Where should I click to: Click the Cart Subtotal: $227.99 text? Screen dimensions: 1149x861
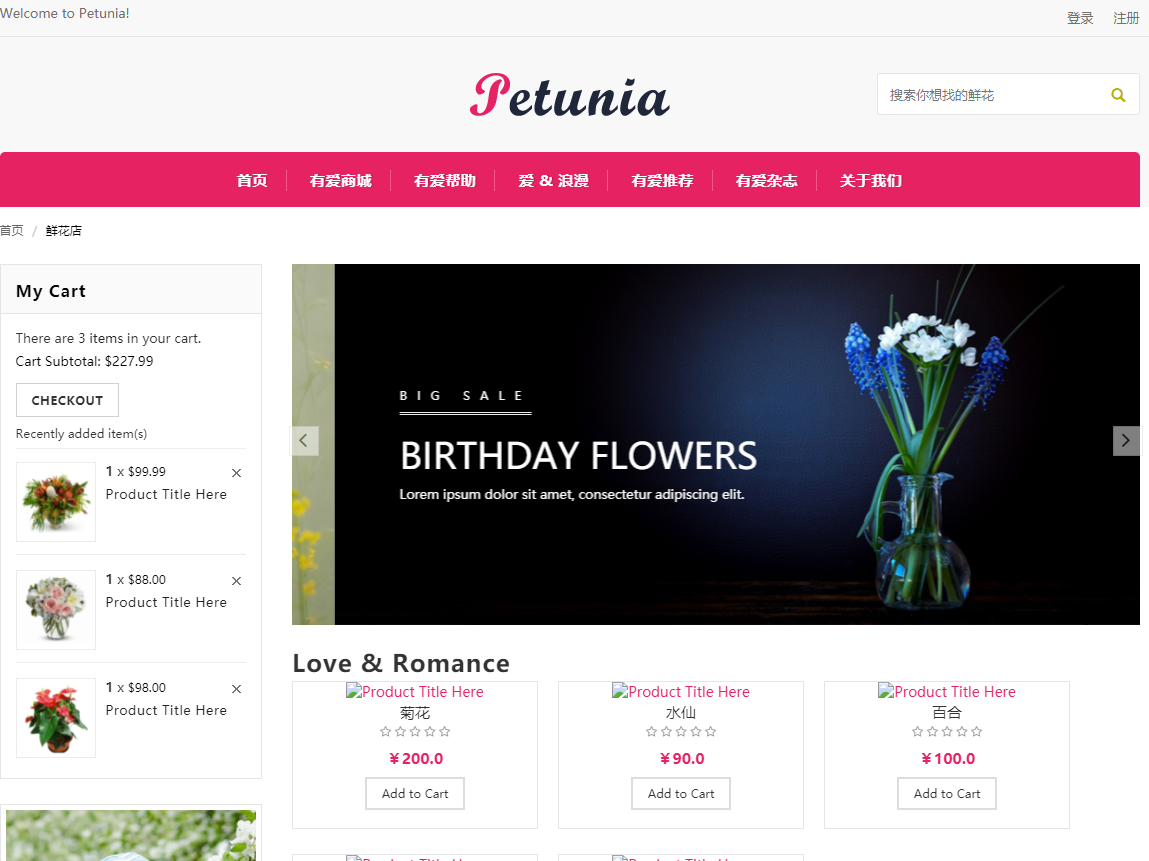pyautogui.click(x=84, y=361)
